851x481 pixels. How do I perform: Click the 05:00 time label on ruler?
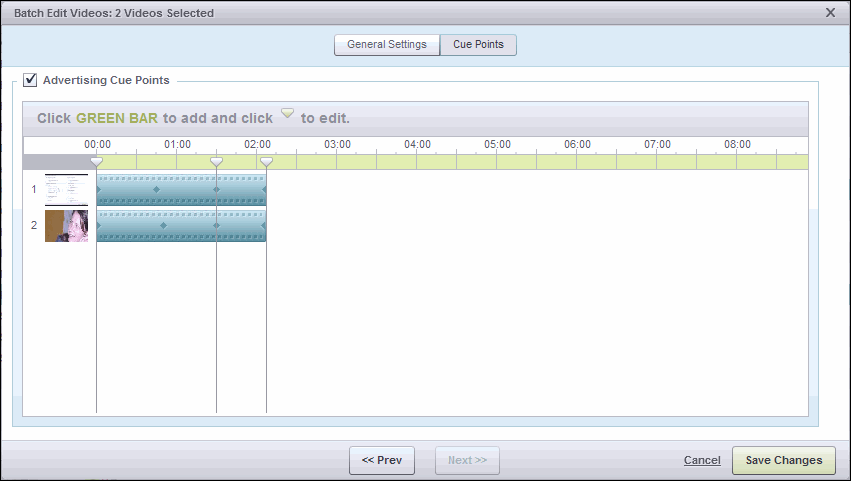pos(497,144)
